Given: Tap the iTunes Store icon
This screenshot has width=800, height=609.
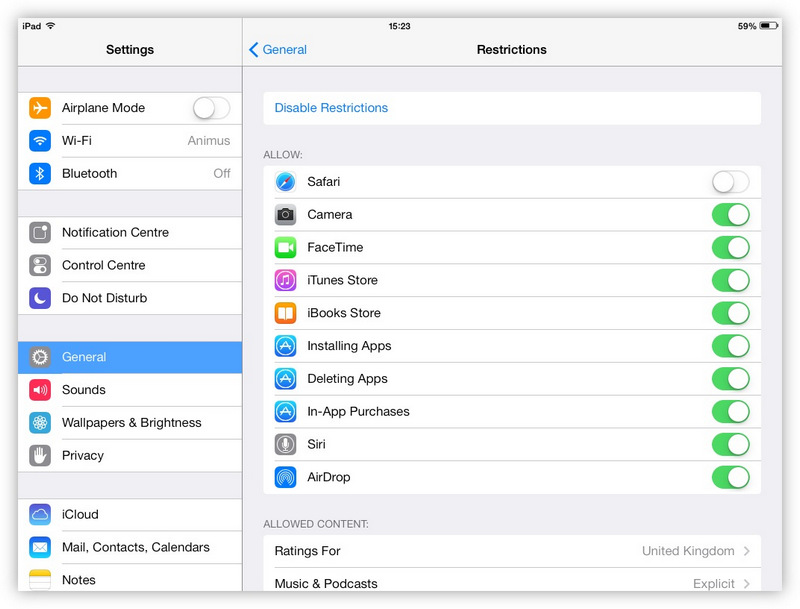Looking at the screenshot, I should point(285,280).
